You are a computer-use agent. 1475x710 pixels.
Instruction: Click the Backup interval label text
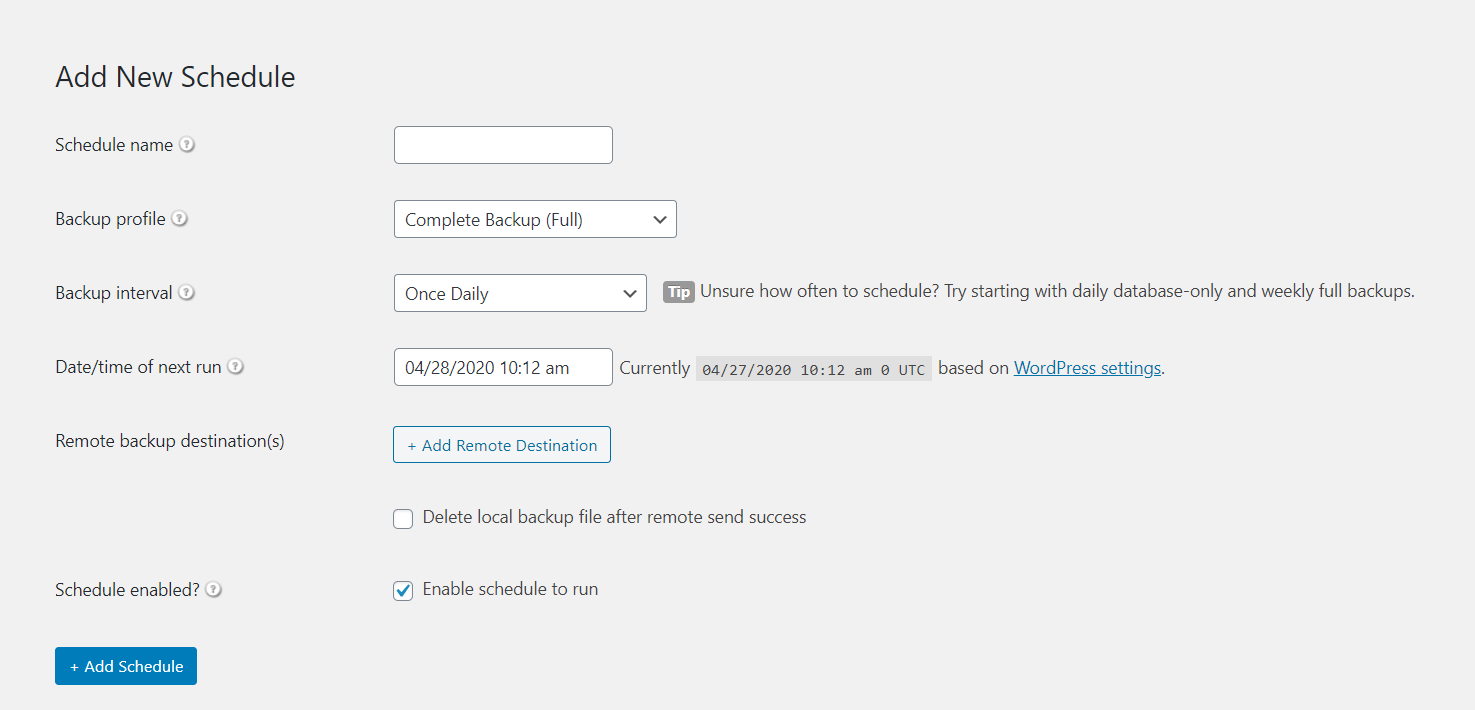pyautogui.click(x=114, y=293)
